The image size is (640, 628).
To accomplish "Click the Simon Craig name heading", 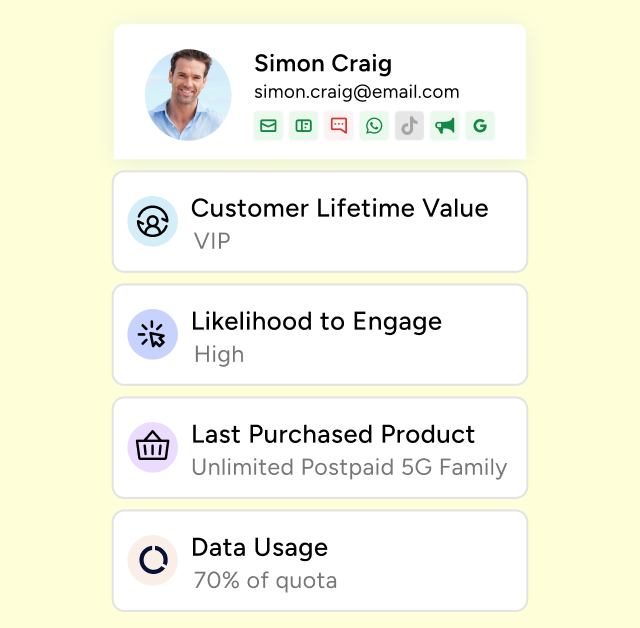I will pyautogui.click(x=323, y=64).
